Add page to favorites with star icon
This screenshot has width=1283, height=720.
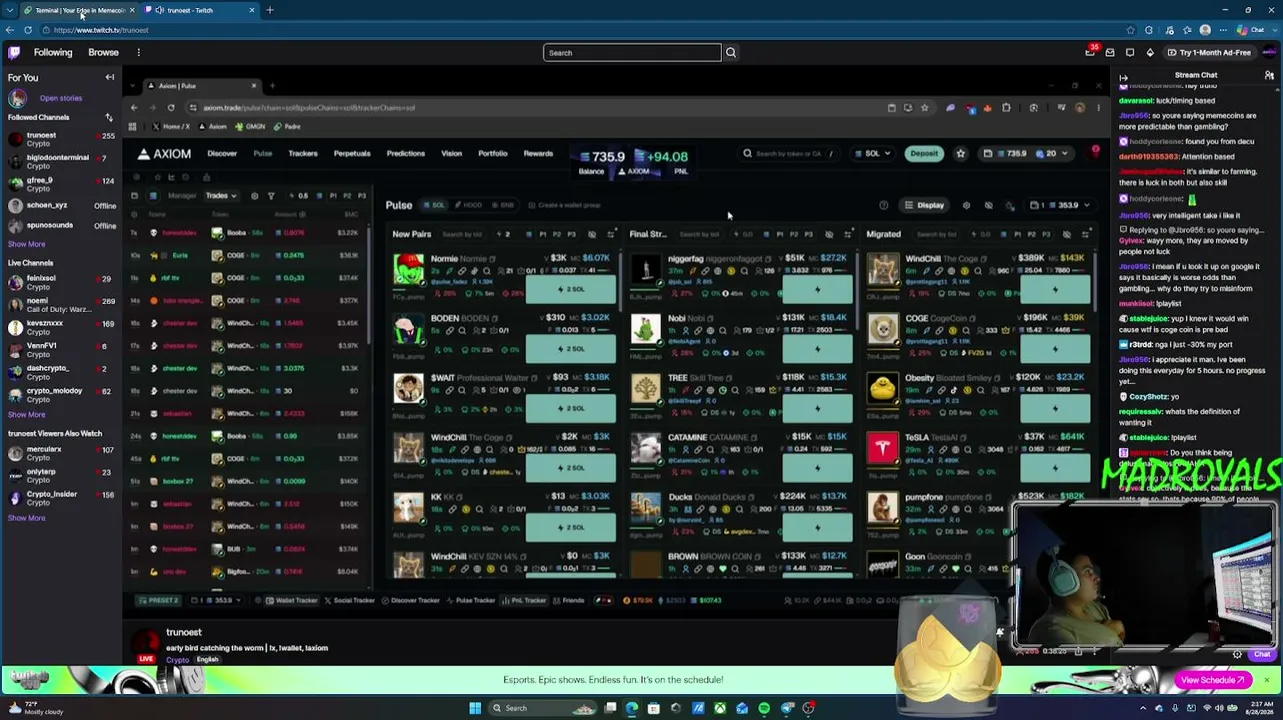(x=1131, y=30)
